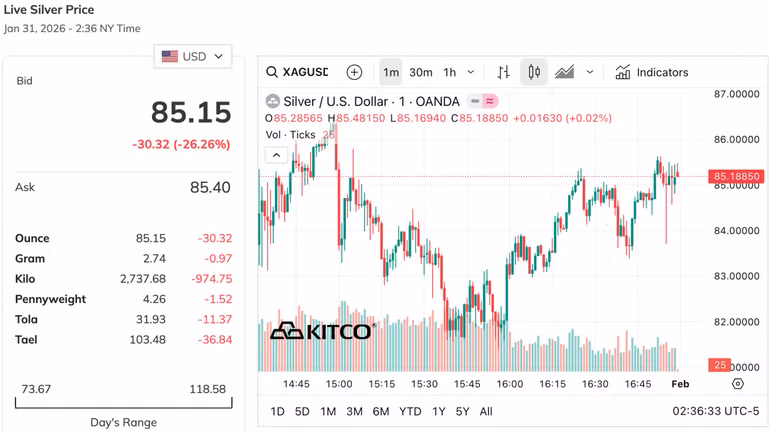Click the Indicators chart icon
Image resolution: width=770 pixels, height=432 pixels.
click(x=623, y=72)
